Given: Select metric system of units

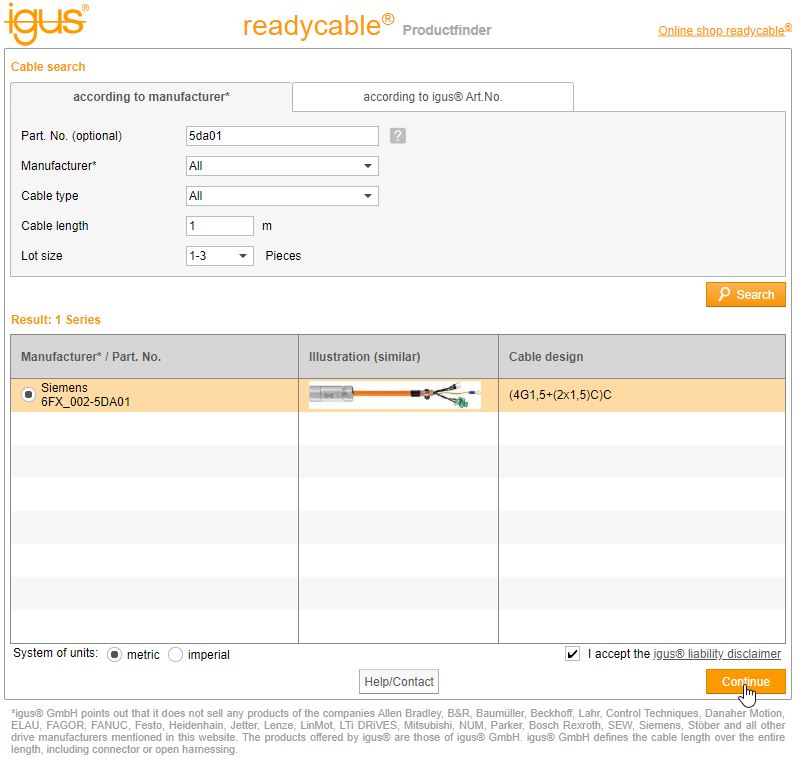Looking at the screenshot, I should pos(114,654).
